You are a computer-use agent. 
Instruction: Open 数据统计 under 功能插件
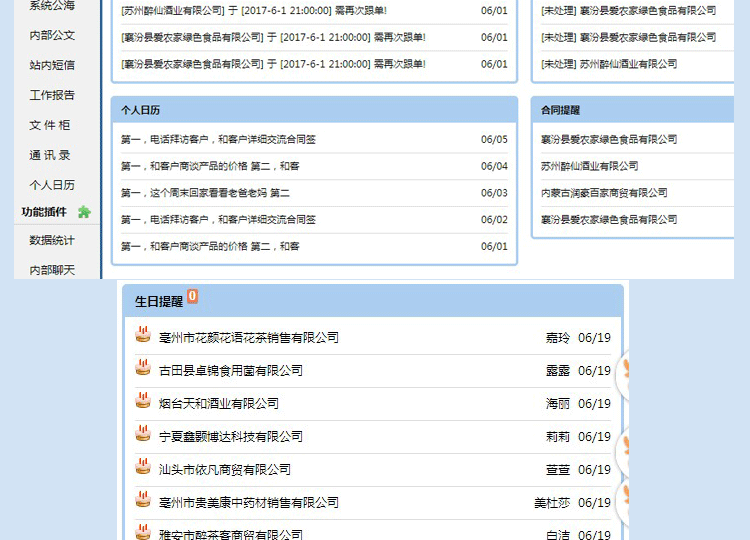(52, 240)
